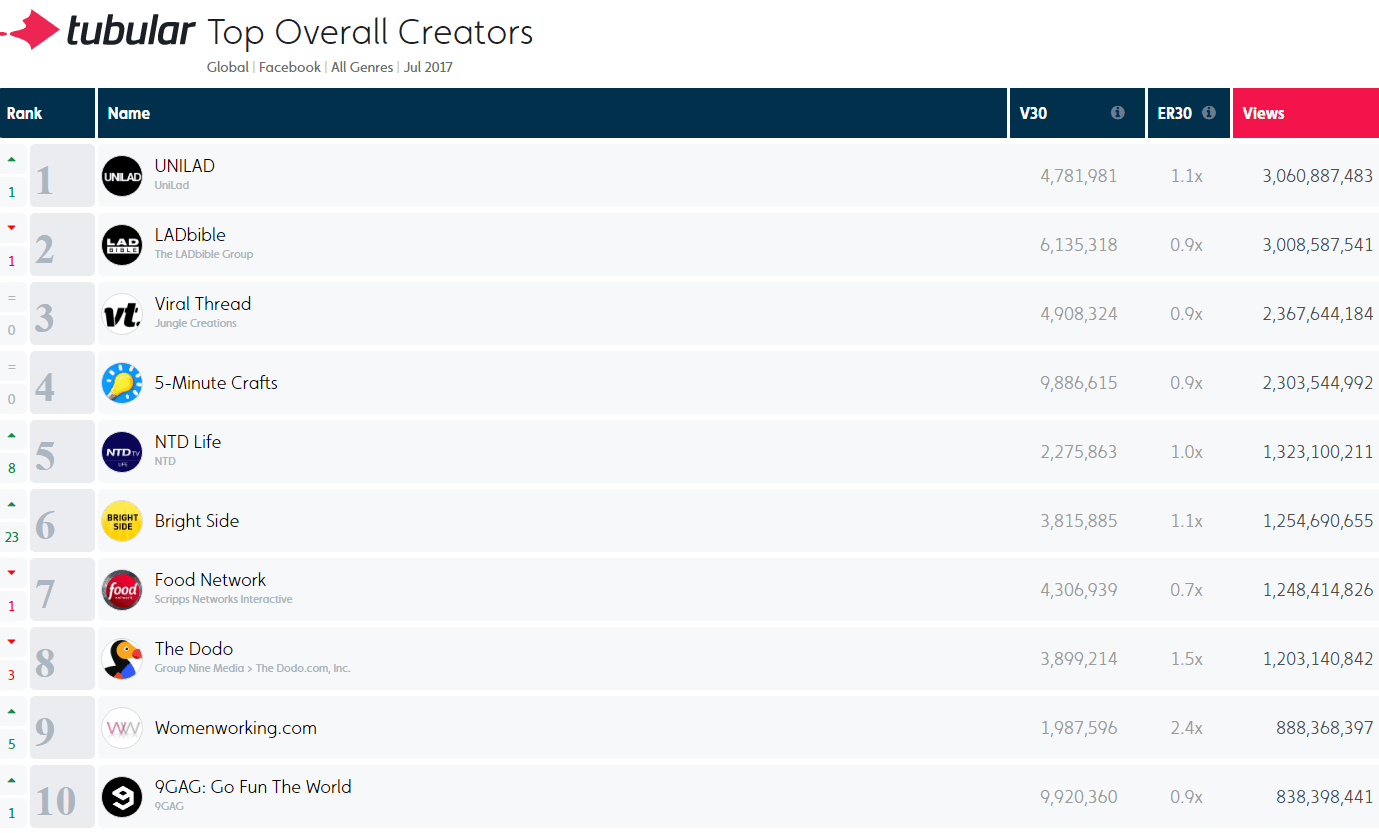Sort by the Name column header
The width and height of the screenshot is (1379, 833).
552,113
